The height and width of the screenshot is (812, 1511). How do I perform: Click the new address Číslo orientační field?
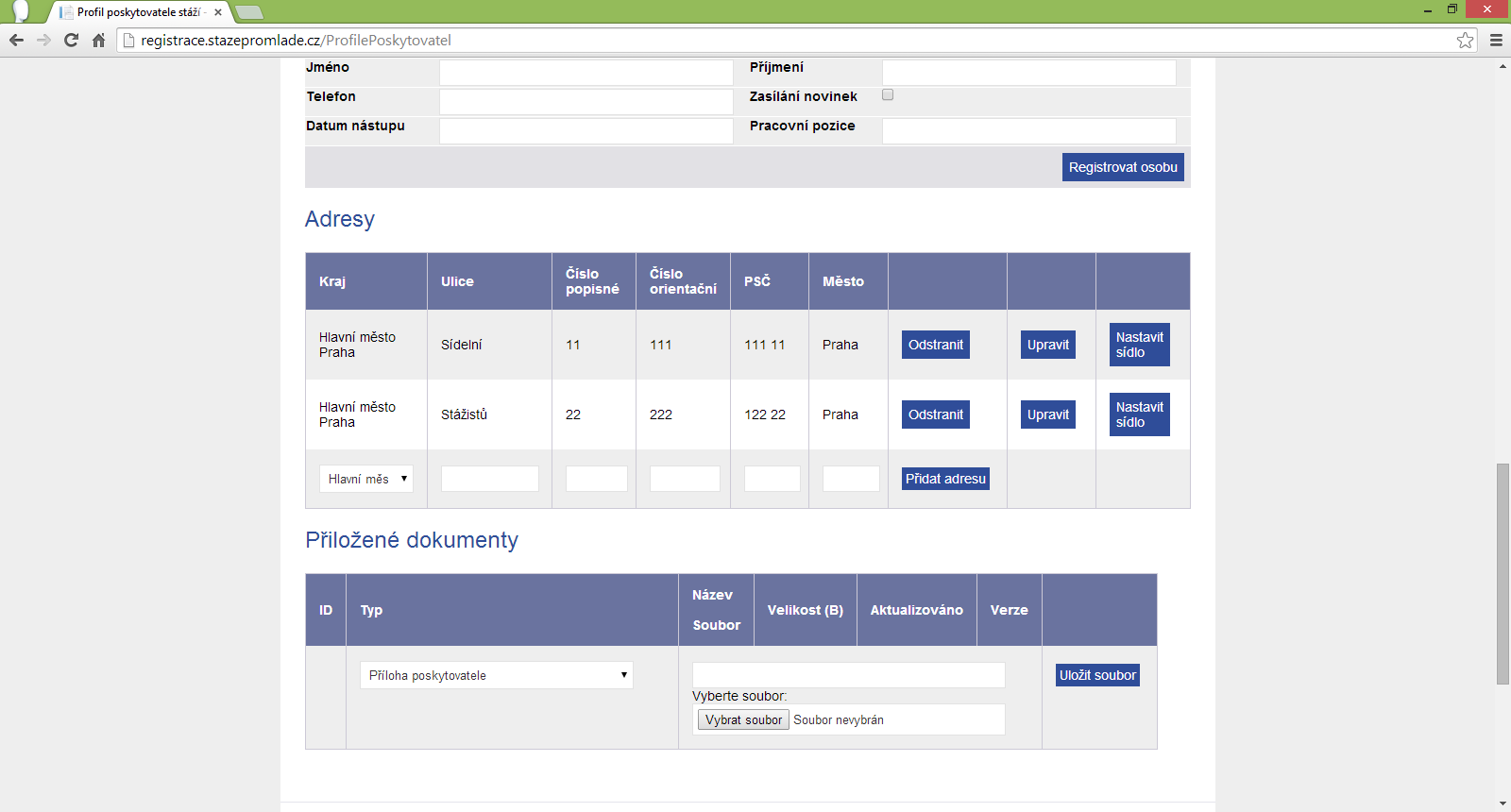[x=685, y=479]
